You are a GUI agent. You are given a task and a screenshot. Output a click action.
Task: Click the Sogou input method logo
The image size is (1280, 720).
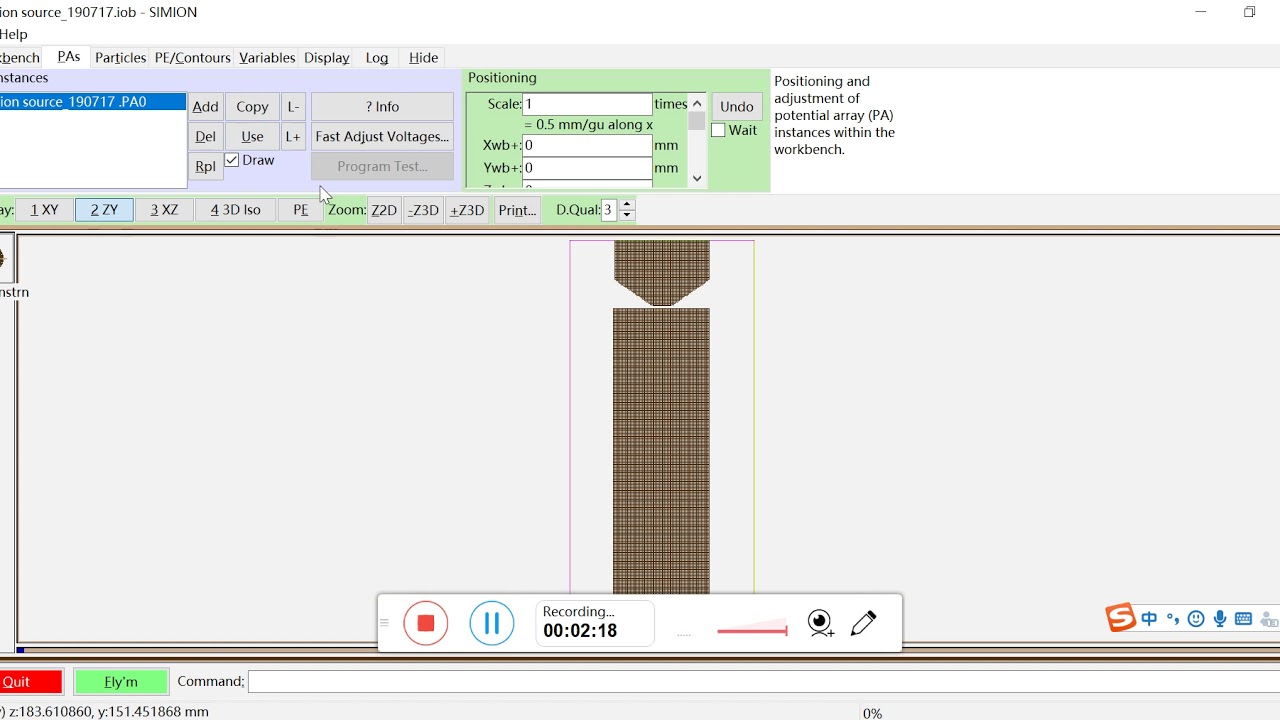coord(1120,618)
